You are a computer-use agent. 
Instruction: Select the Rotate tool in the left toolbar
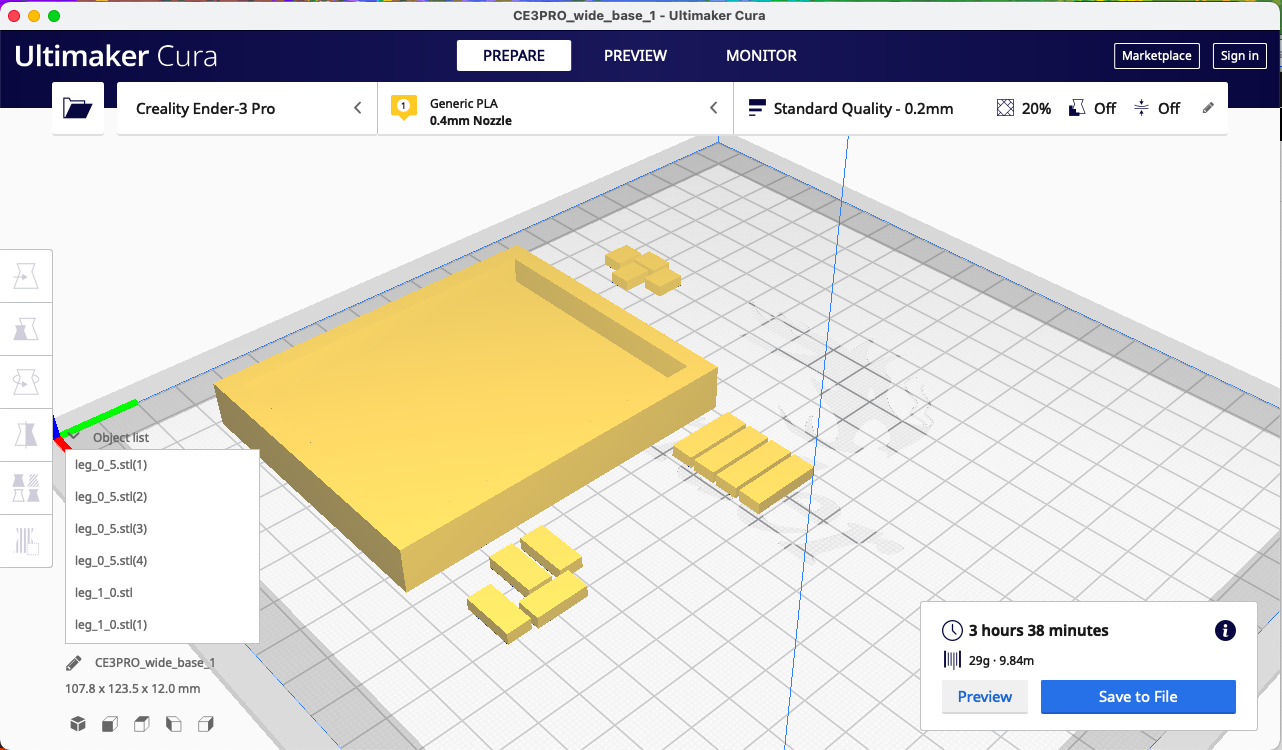point(26,381)
